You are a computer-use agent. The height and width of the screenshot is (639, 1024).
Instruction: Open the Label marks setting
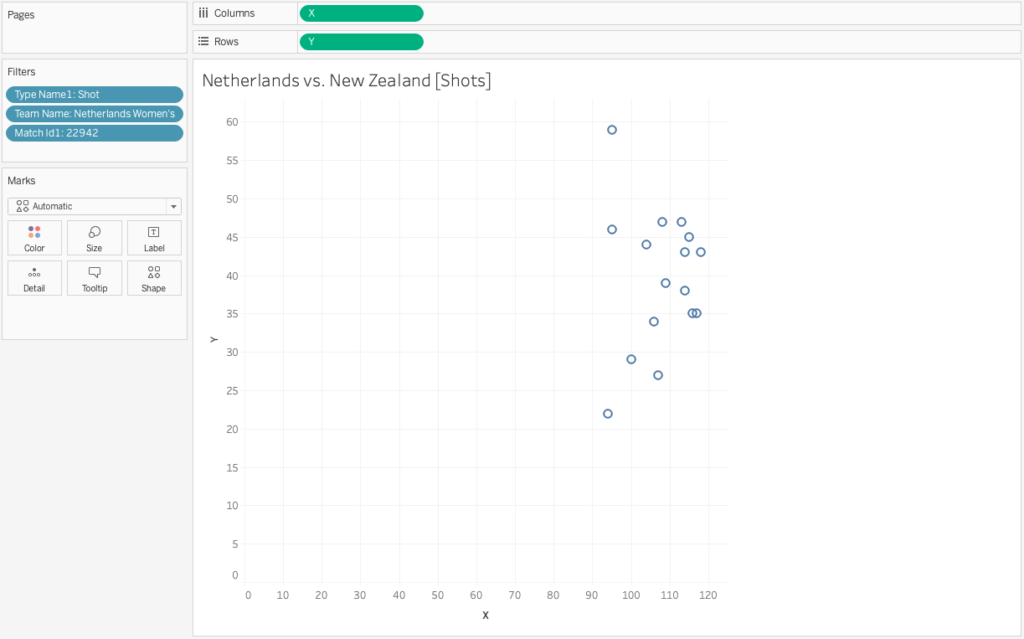(154, 237)
